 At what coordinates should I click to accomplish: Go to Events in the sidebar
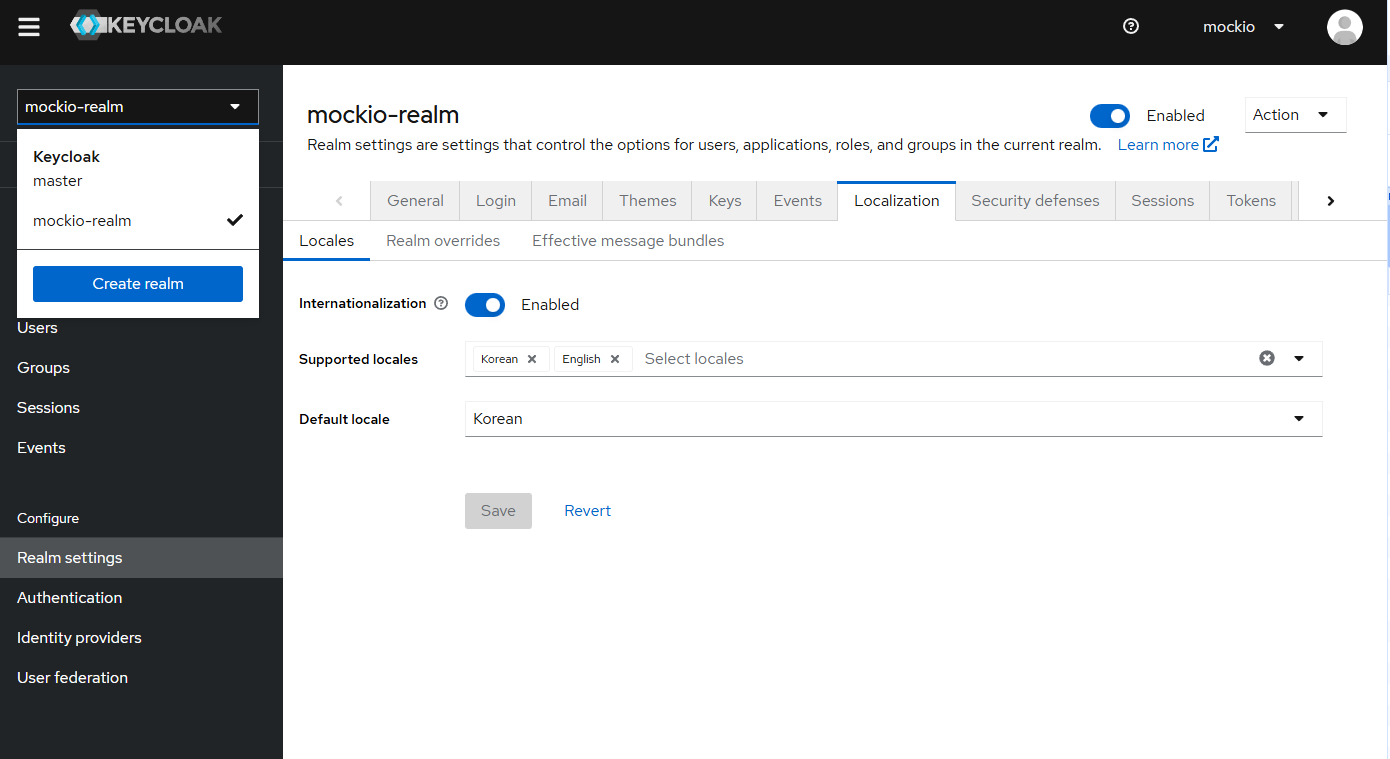click(x=141, y=448)
